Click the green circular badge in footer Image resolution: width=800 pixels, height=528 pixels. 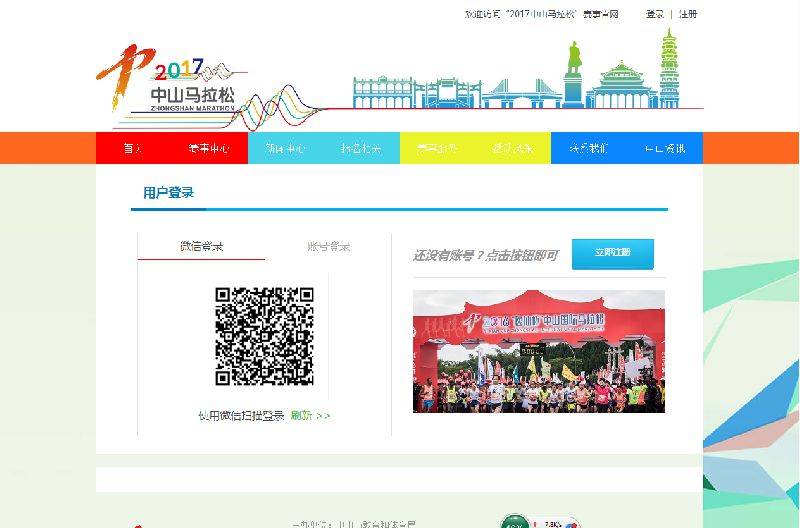[x=514, y=523]
